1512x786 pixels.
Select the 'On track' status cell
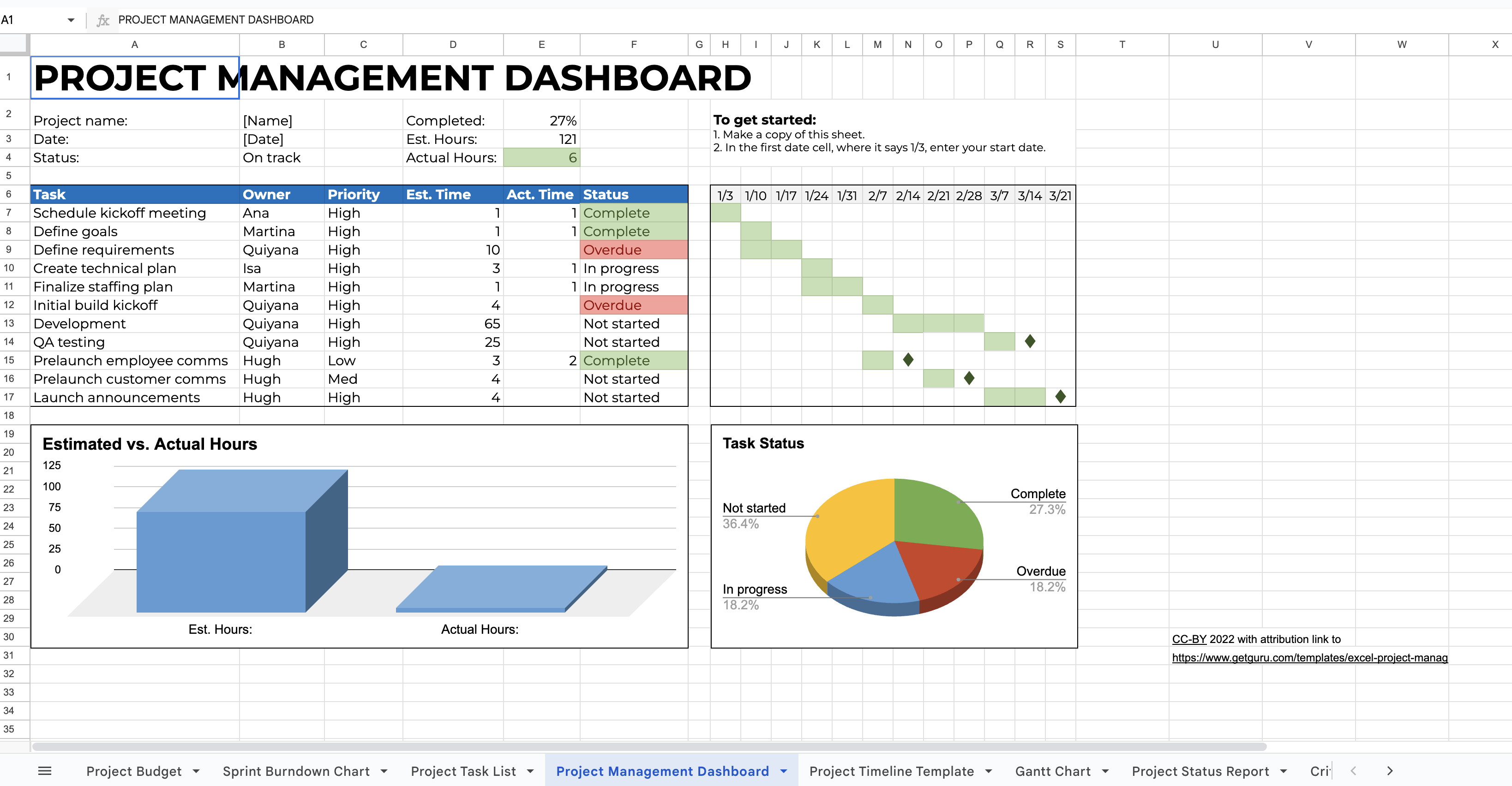282,157
